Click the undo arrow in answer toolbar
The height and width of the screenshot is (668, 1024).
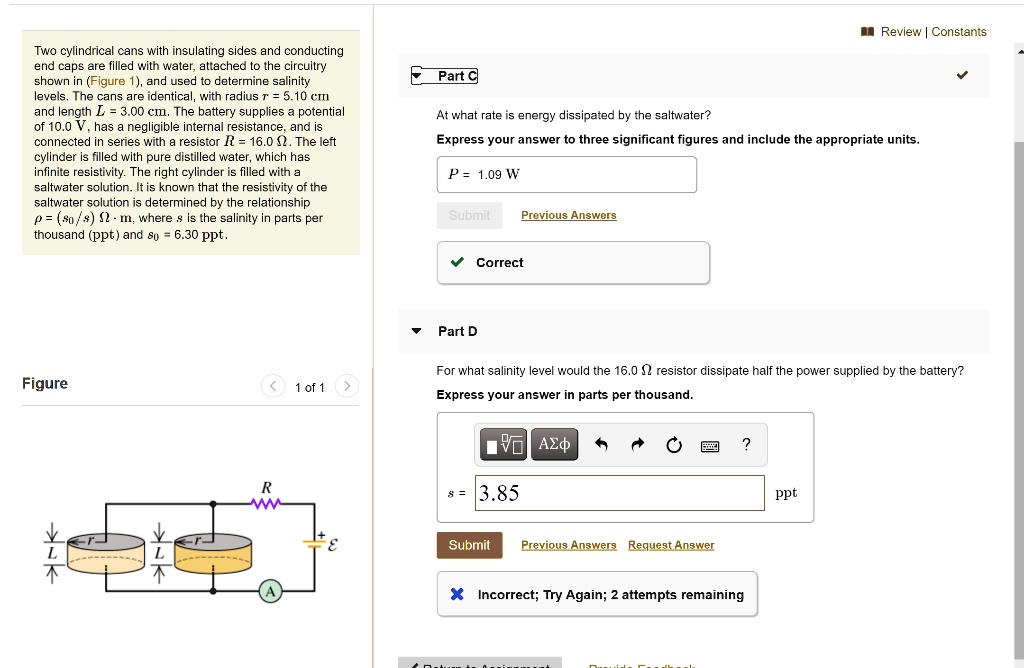tap(601, 445)
